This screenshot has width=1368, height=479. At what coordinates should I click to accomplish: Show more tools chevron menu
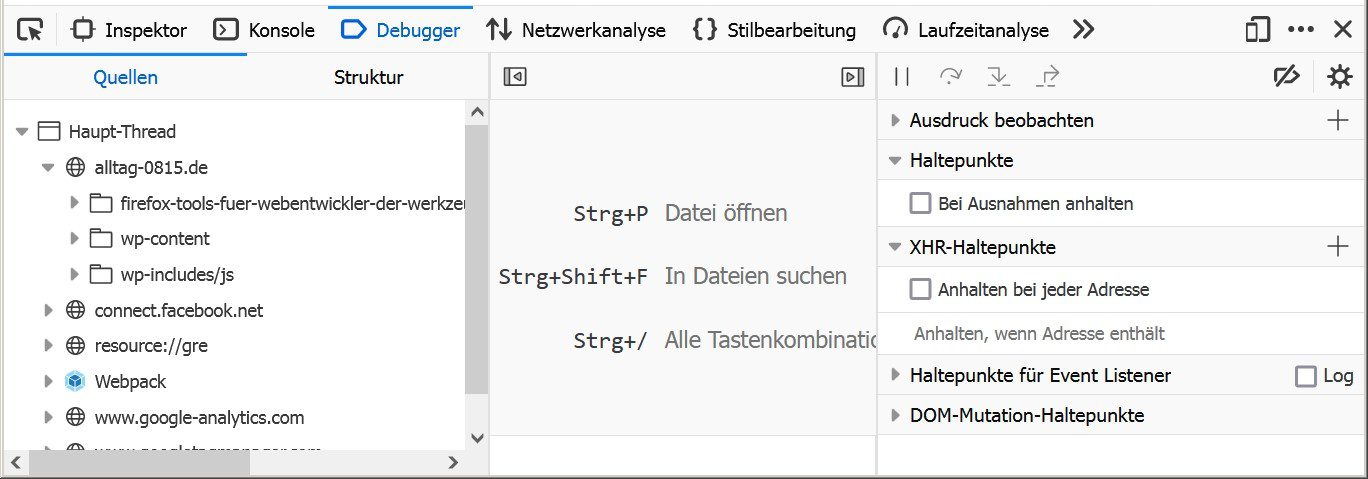coord(1083,30)
